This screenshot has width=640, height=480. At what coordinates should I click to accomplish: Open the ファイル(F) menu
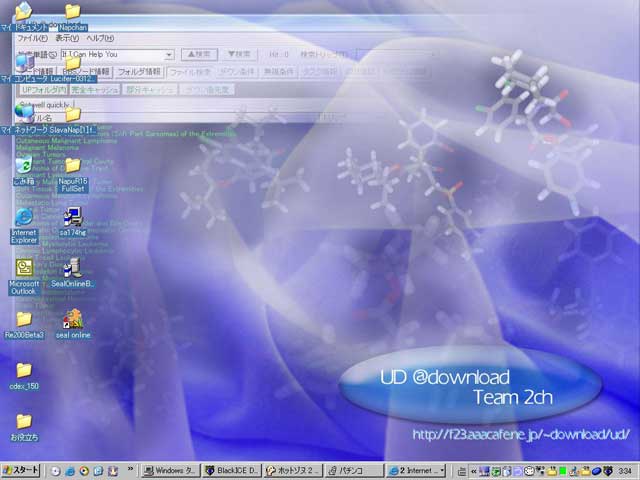(32, 38)
